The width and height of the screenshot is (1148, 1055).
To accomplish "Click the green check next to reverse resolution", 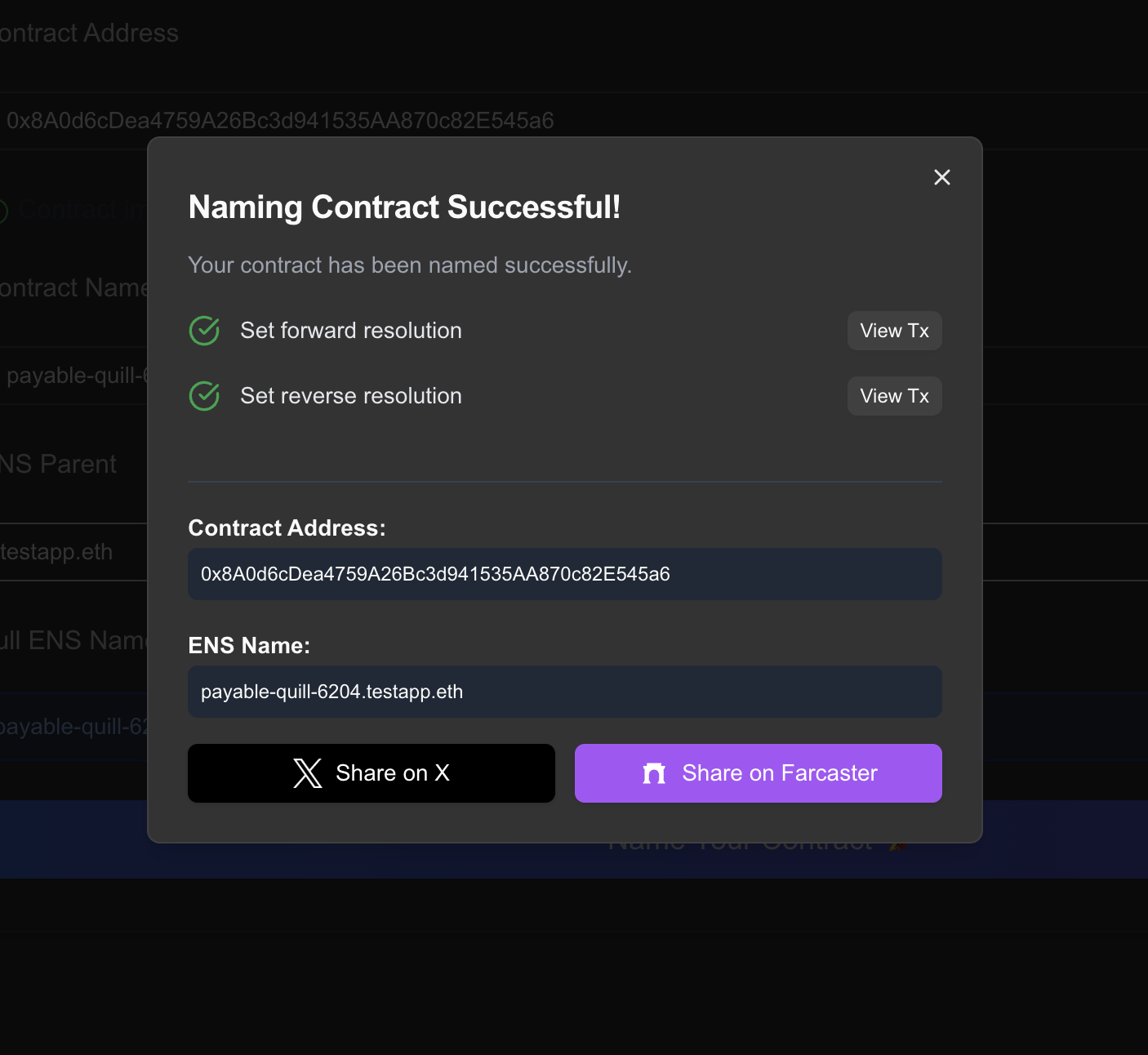I will click(x=204, y=396).
